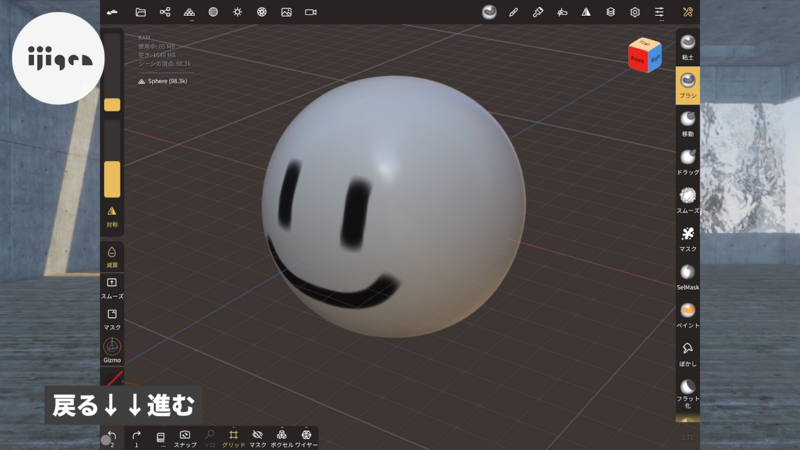Screen dimensions: 800x450
Task: Open the Topology menu
Action: coord(189,12)
